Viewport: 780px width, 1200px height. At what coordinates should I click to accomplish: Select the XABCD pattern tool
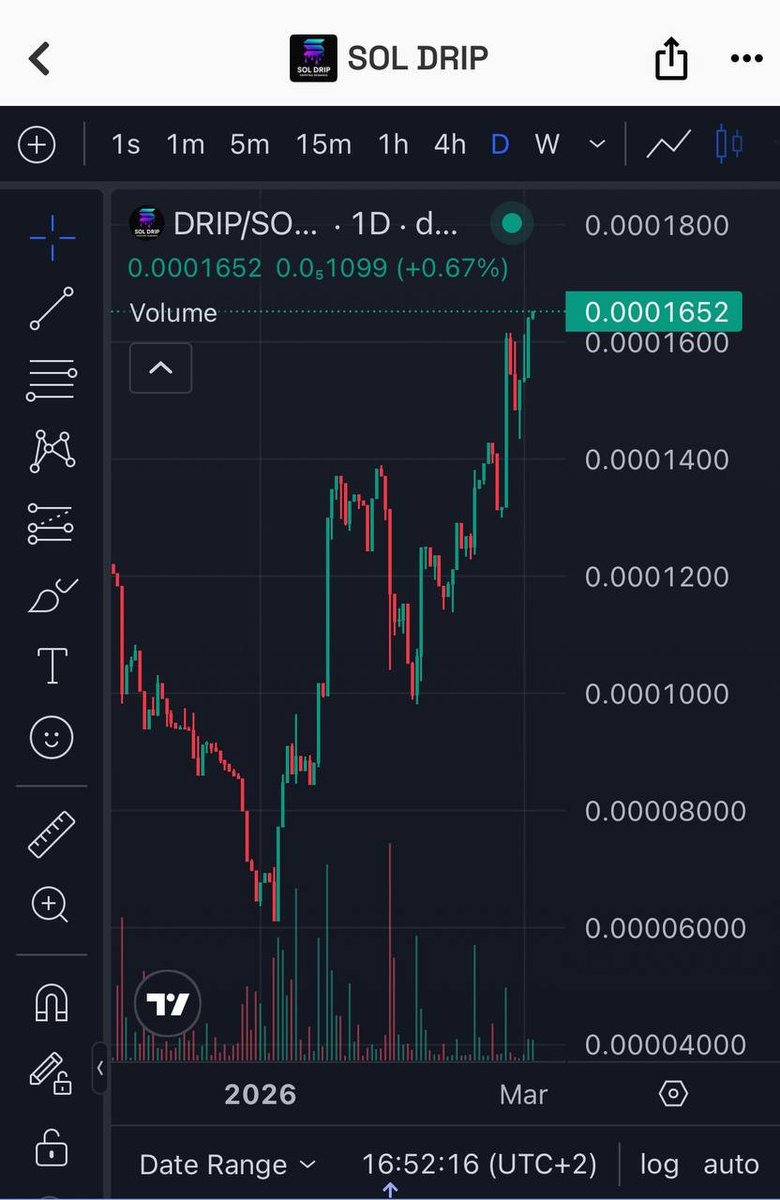pos(52,451)
